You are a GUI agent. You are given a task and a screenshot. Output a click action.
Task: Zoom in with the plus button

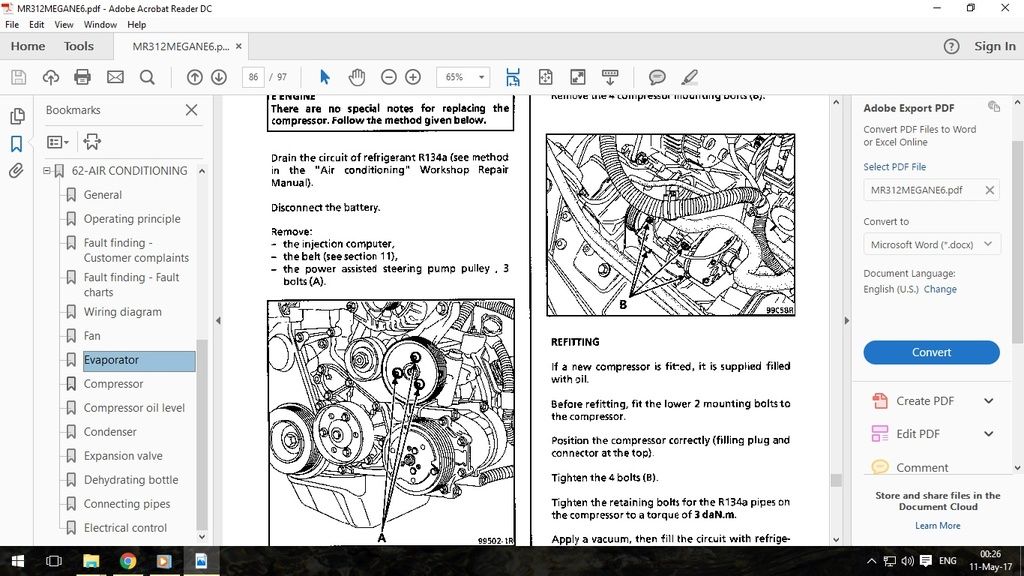(x=413, y=77)
